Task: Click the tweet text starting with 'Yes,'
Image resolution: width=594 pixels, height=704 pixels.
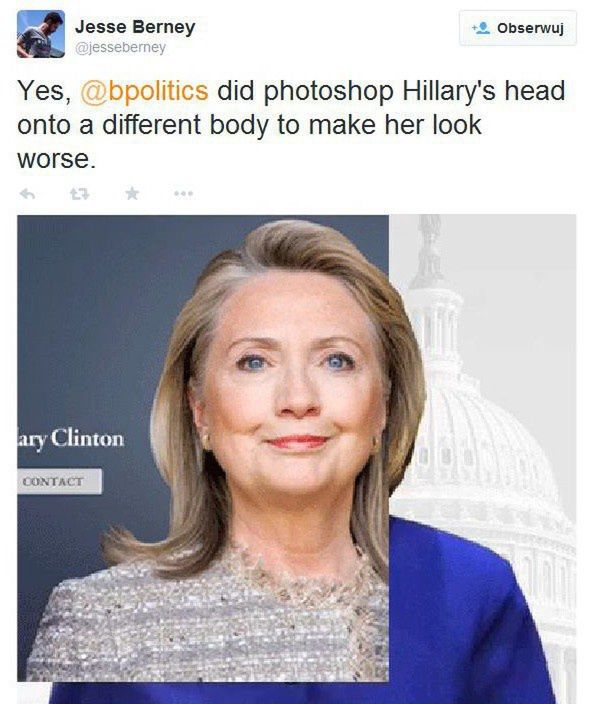Action: coord(291,125)
